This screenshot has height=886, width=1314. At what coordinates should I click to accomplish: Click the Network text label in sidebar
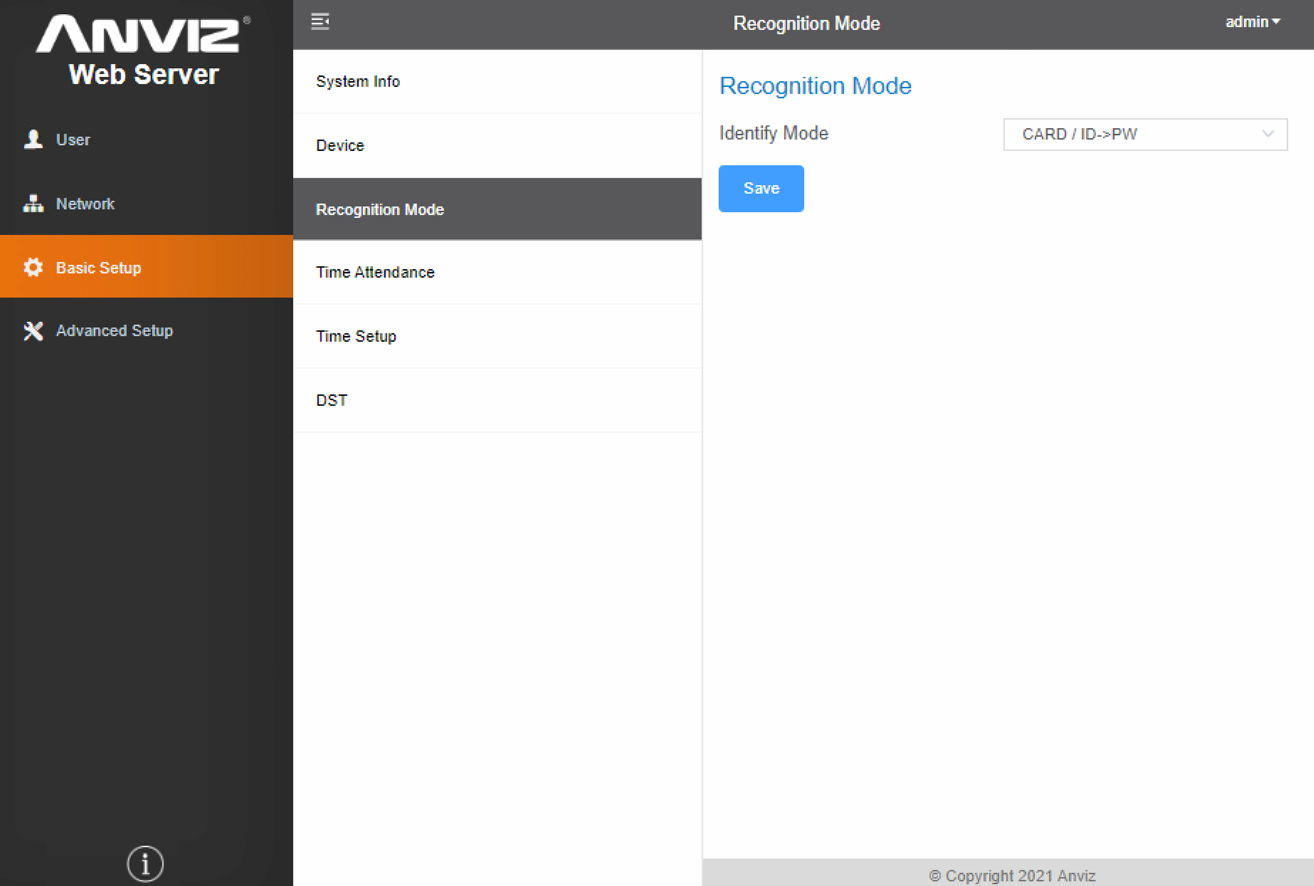click(85, 204)
